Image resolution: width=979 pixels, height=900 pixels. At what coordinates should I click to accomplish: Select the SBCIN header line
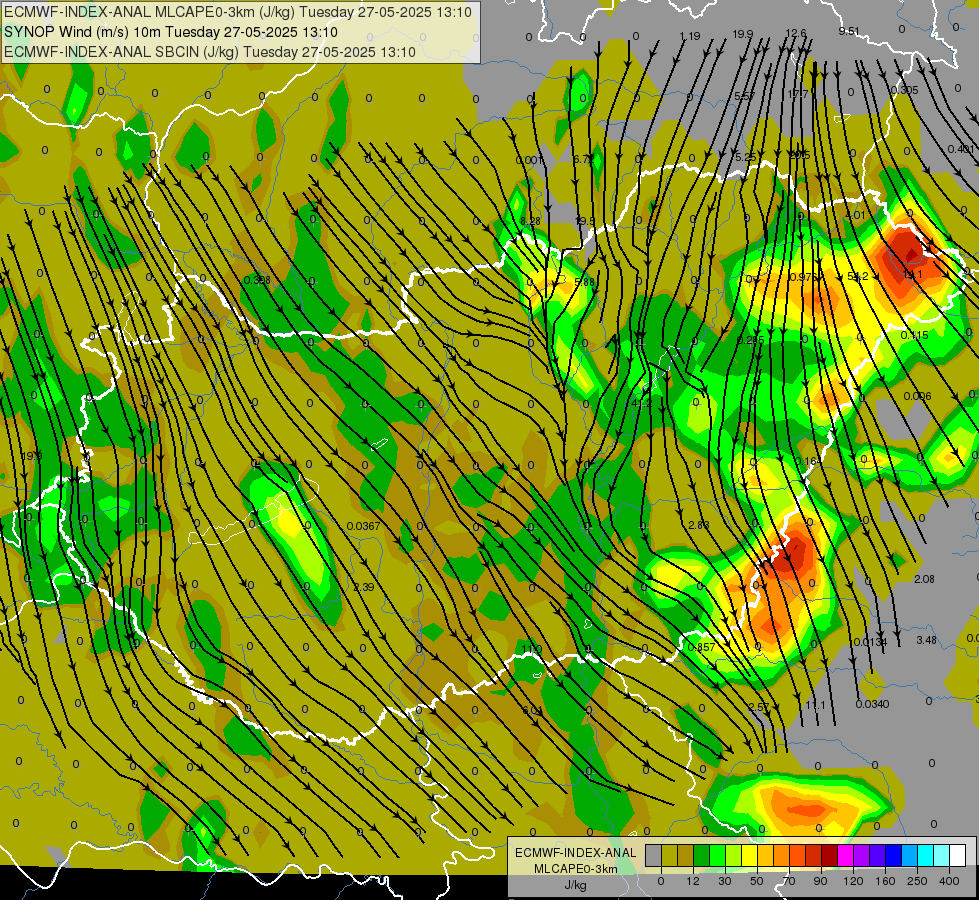(210, 52)
